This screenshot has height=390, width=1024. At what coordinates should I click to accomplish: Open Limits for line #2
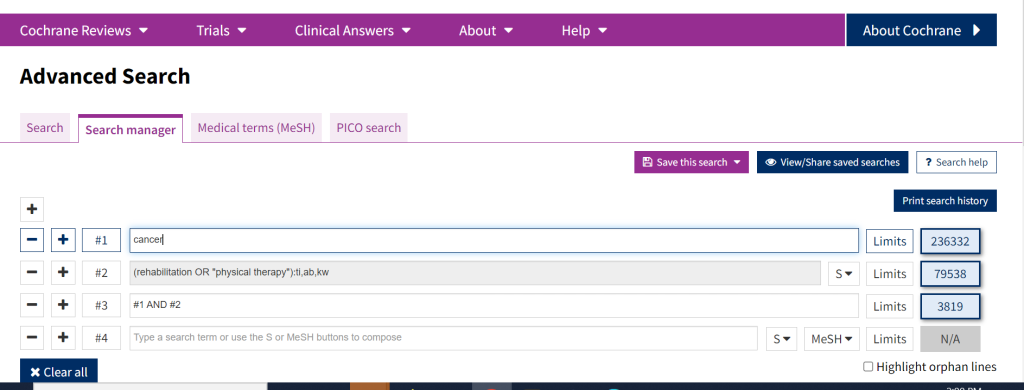pyautogui.click(x=889, y=274)
